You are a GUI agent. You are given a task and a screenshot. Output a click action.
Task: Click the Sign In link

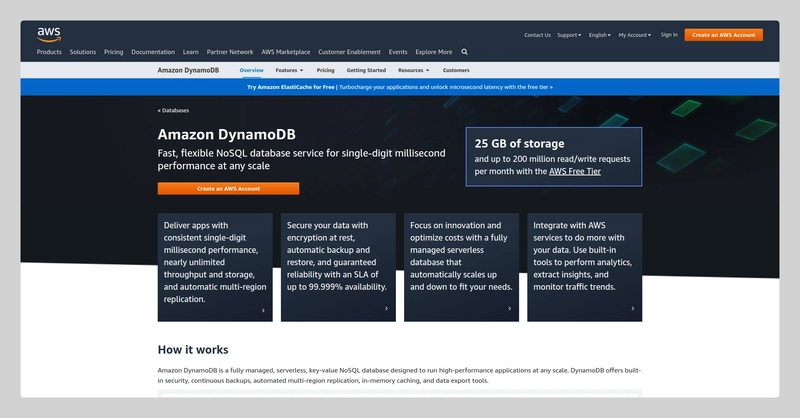[669, 35]
